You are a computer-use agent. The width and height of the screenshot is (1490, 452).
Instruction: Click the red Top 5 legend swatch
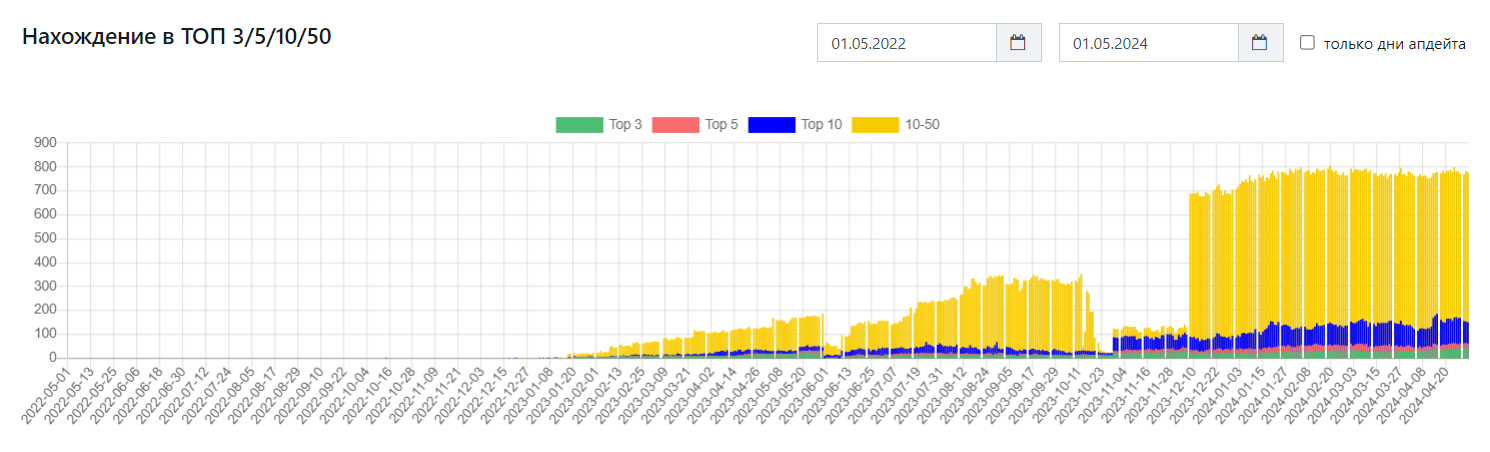tap(674, 125)
